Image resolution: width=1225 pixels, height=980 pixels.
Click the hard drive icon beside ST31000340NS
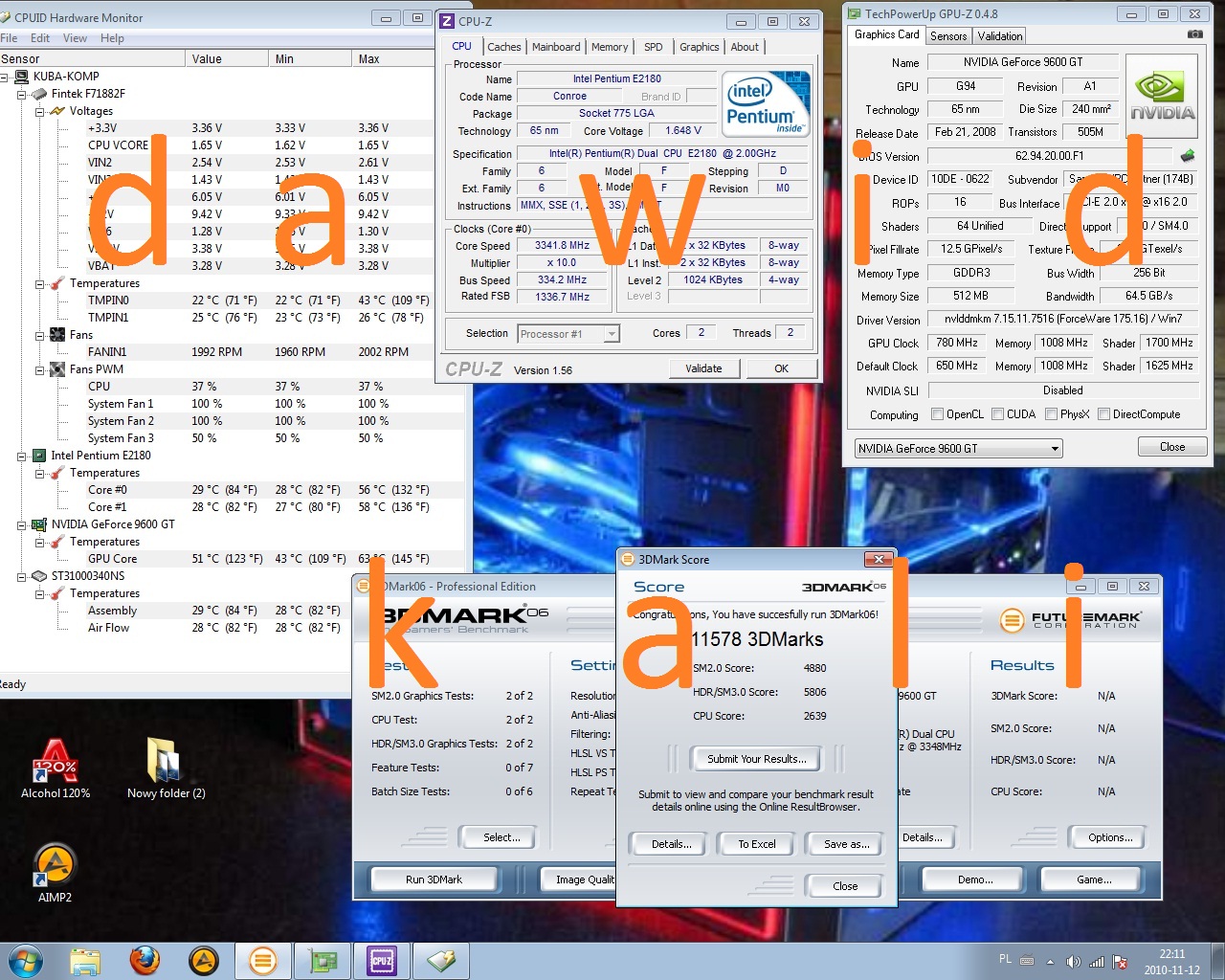(39, 576)
